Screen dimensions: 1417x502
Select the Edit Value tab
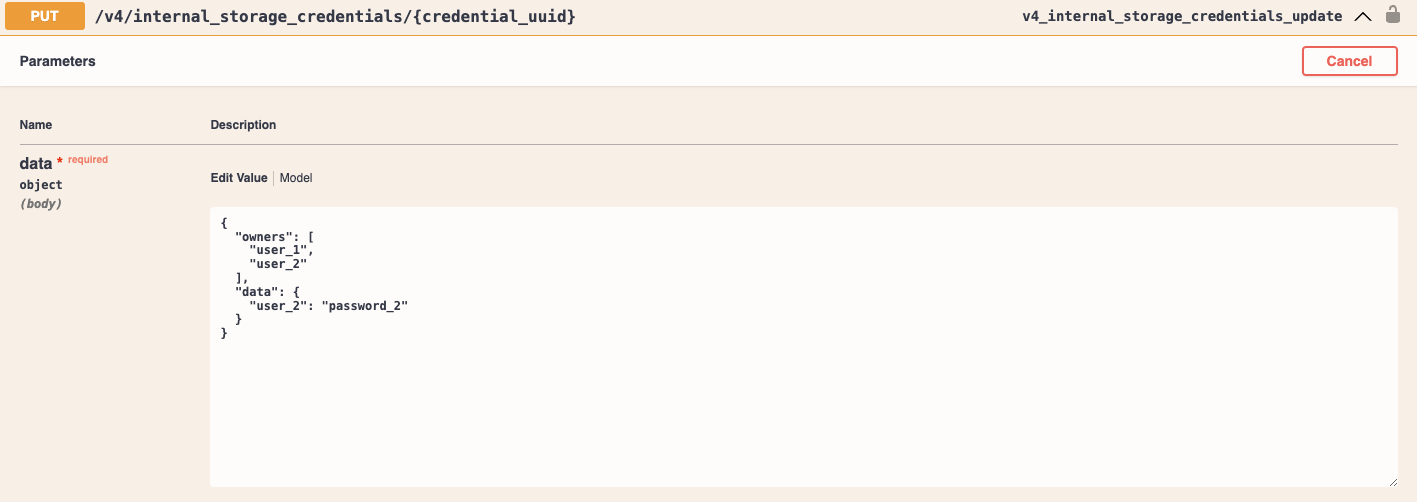click(x=239, y=178)
